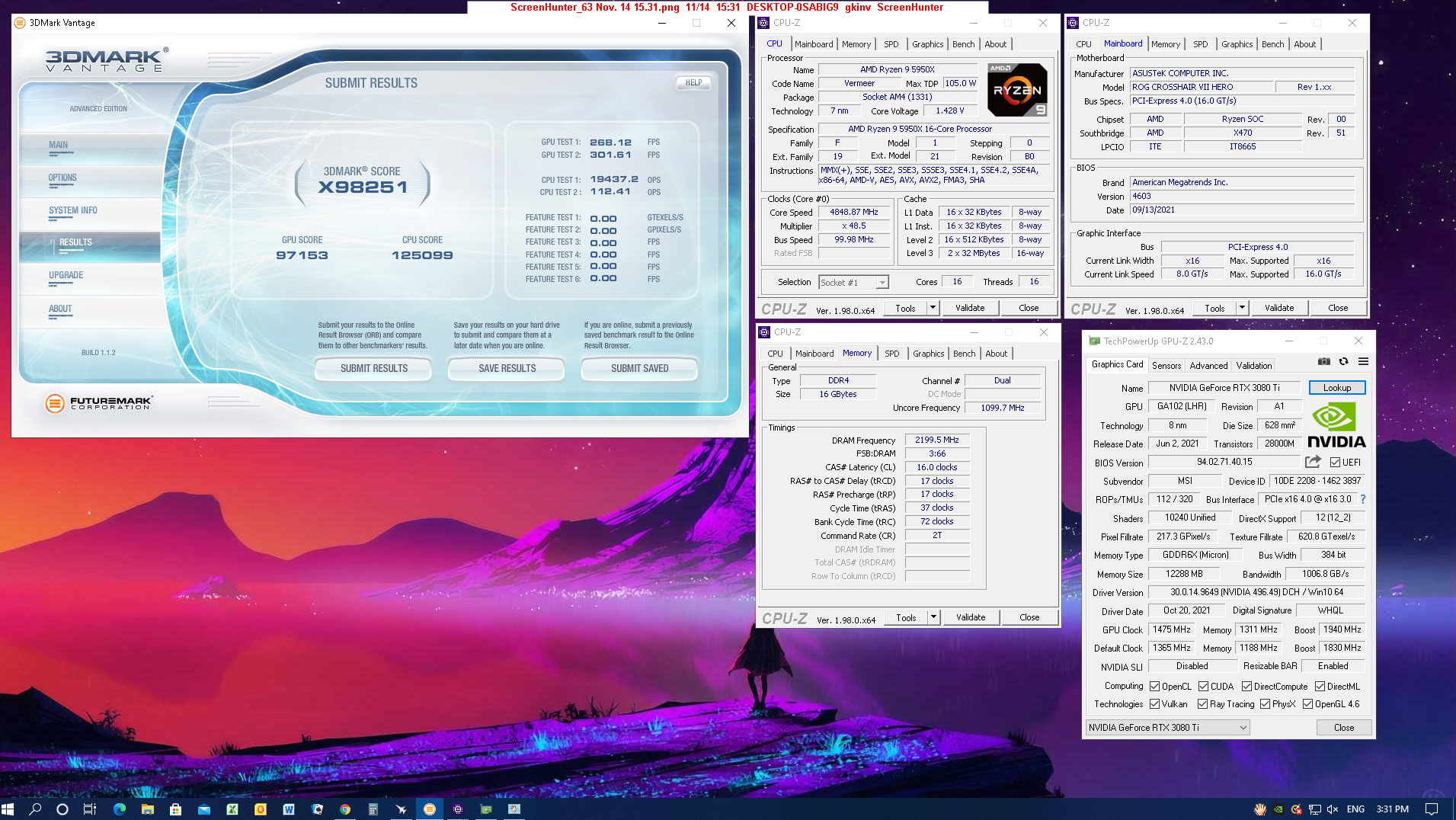Click the GPU-Z BIOS Version field
The height and width of the screenshot is (820, 1456).
[x=1224, y=462]
